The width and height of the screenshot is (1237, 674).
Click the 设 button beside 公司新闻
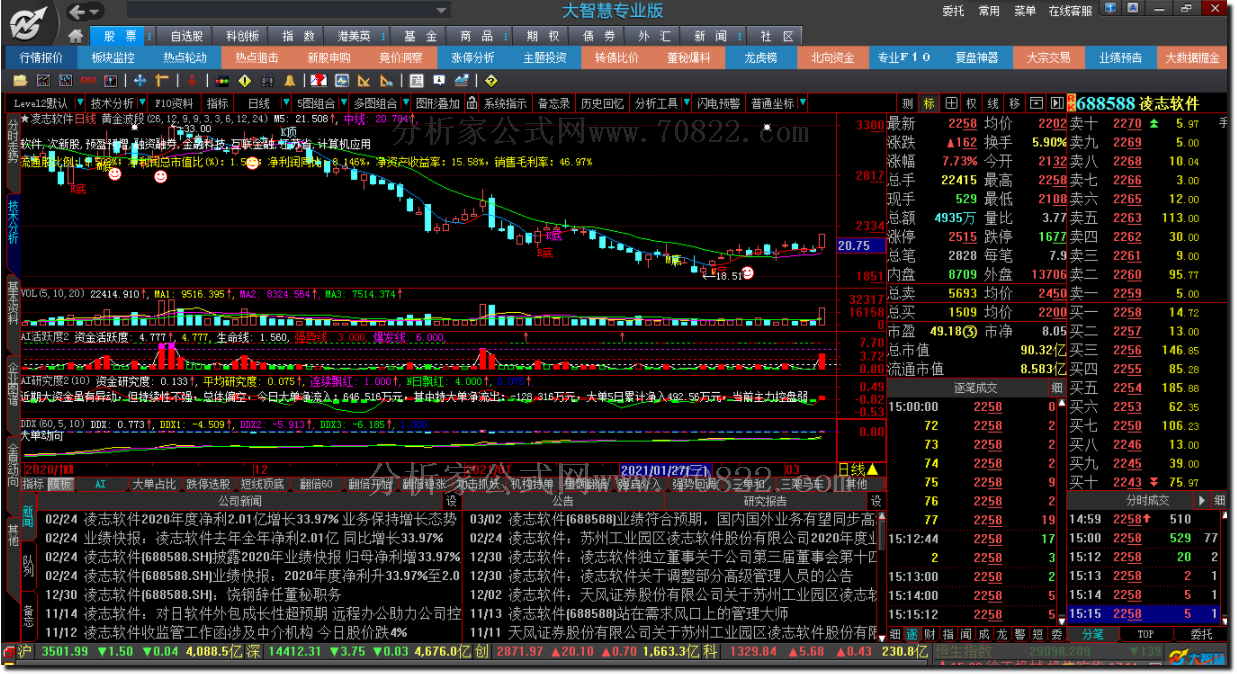pos(452,500)
